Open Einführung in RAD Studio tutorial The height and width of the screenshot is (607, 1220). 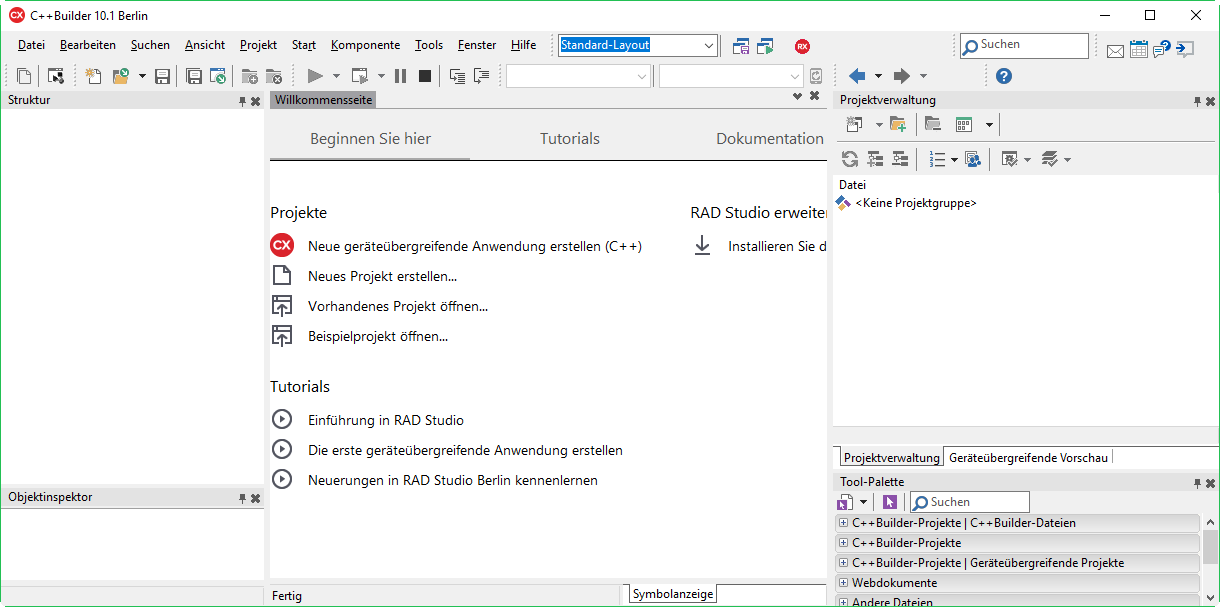[x=386, y=420]
